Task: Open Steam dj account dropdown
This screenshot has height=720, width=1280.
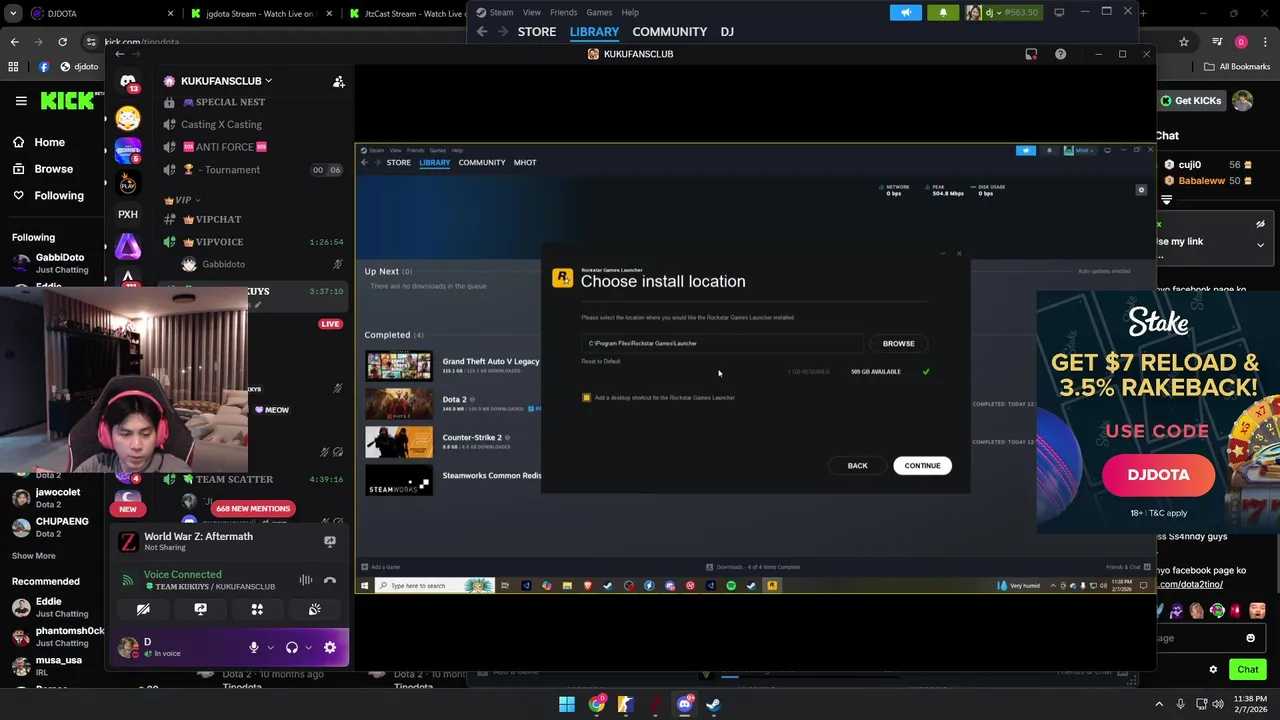Action: (x=1003, y=12)
